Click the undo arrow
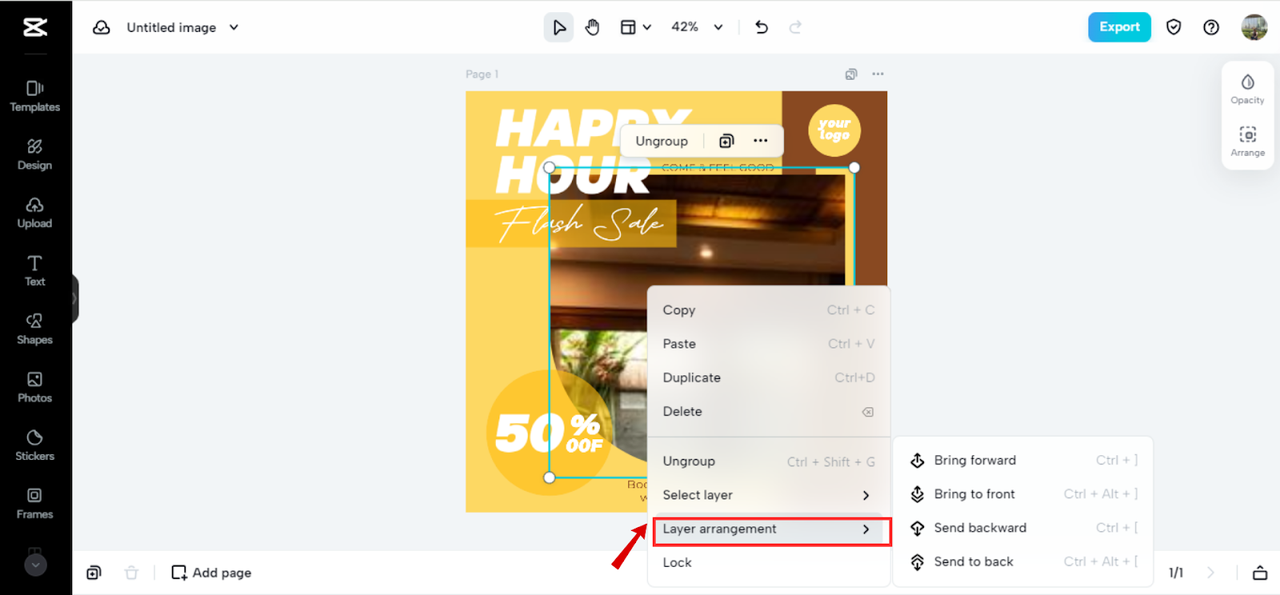Screen dimensions: 1280x595 762,27
